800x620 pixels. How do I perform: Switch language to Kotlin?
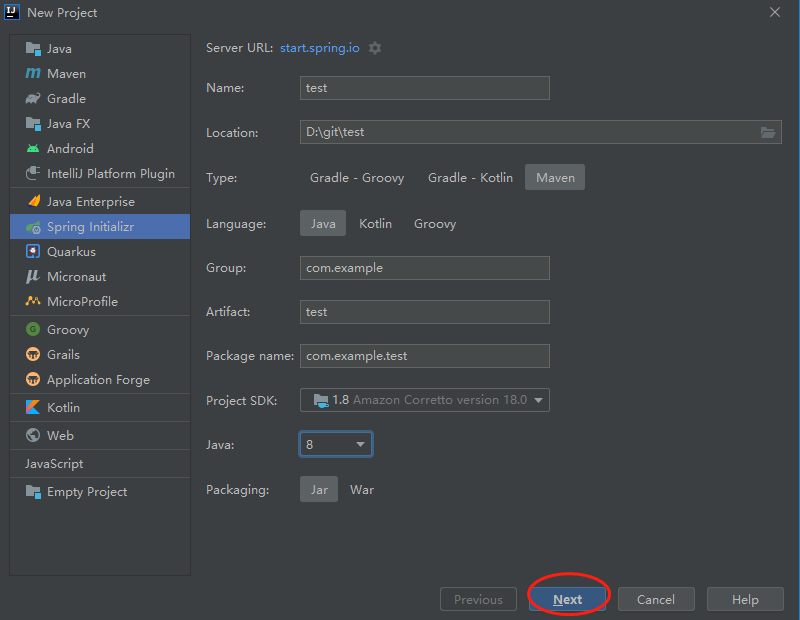(x=375, y=224)
